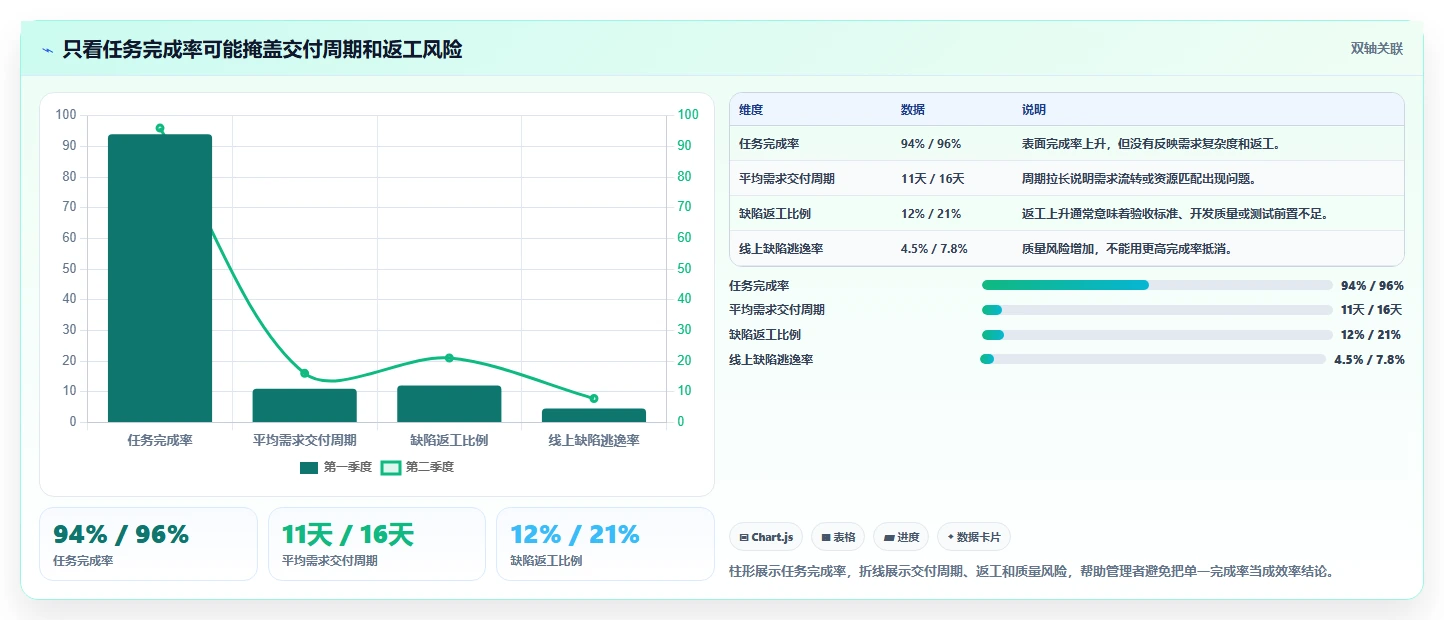1444x620 pixels.
Task: Click the 平均需求交付周期 progress bar
Action: click(1157, 310)
